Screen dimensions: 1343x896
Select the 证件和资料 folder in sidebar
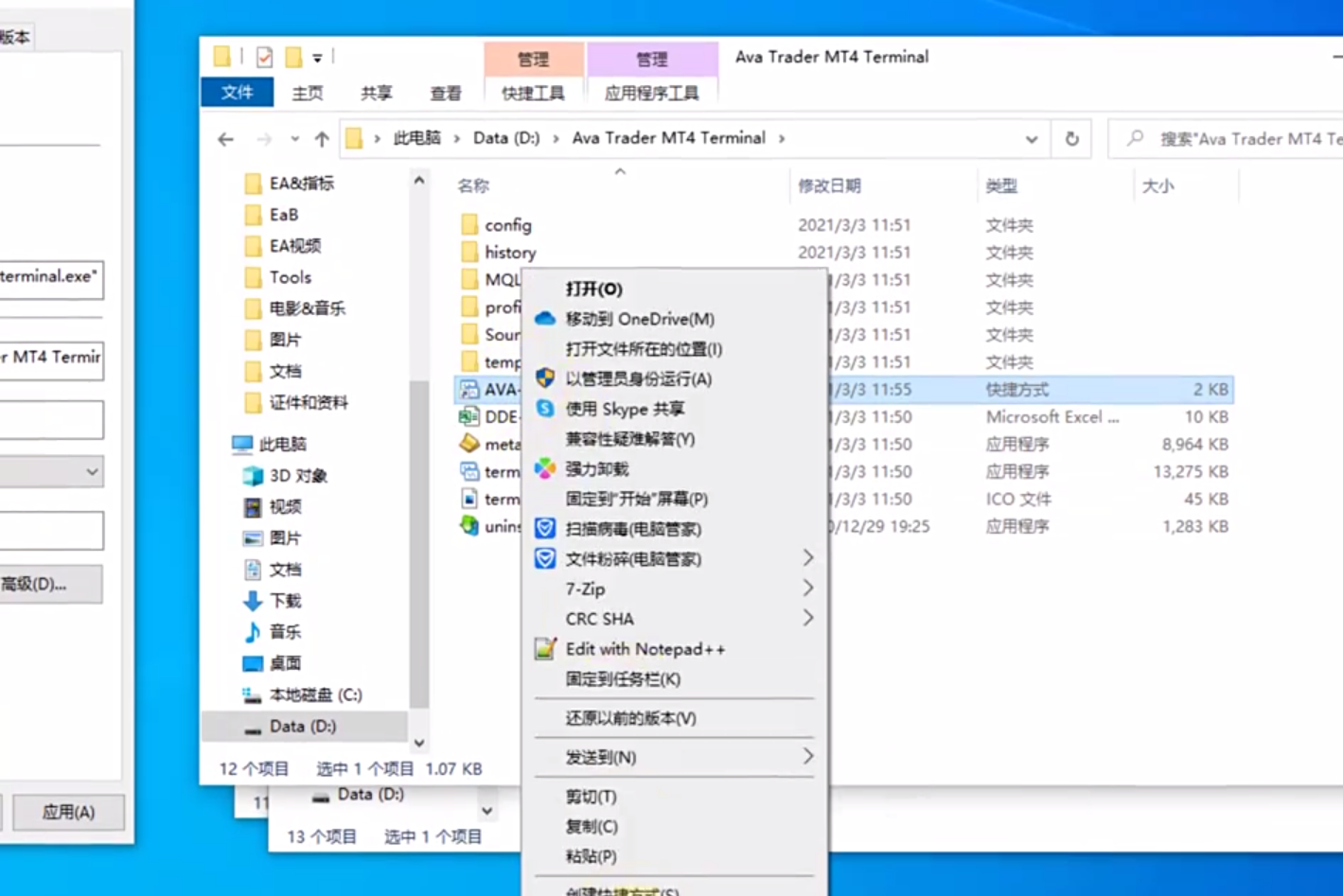[308, 403]
